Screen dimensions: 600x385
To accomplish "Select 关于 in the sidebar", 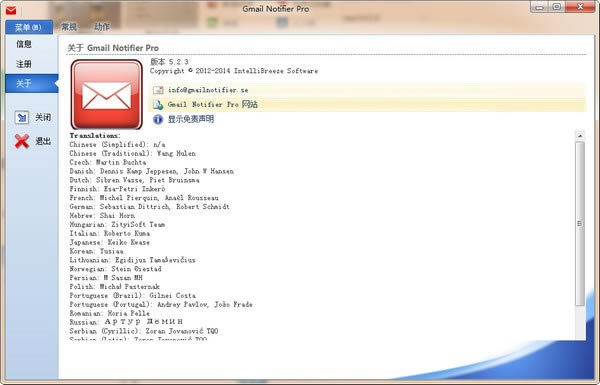I will tap(32, 83).
